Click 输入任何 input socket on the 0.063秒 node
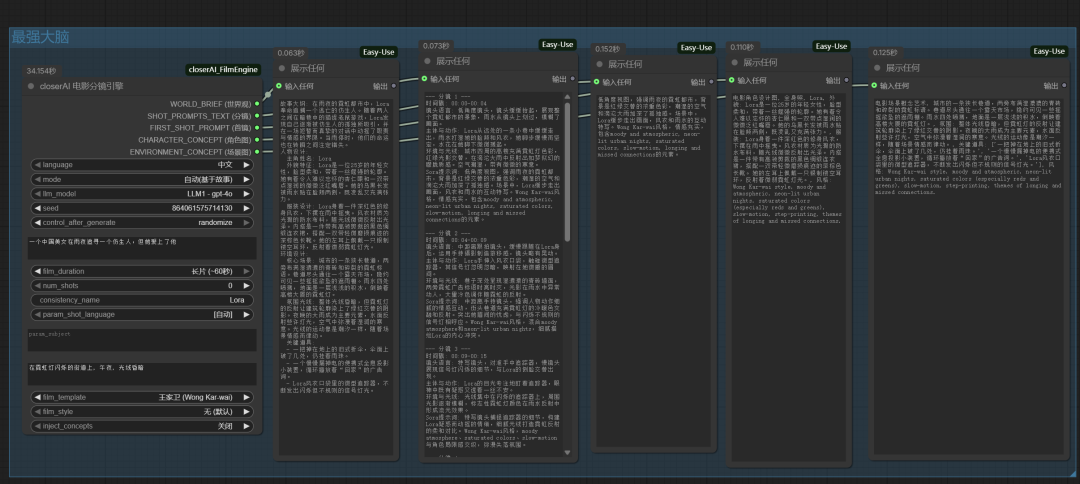This screenshot has width=1080, height=484. tap(279, 86)
